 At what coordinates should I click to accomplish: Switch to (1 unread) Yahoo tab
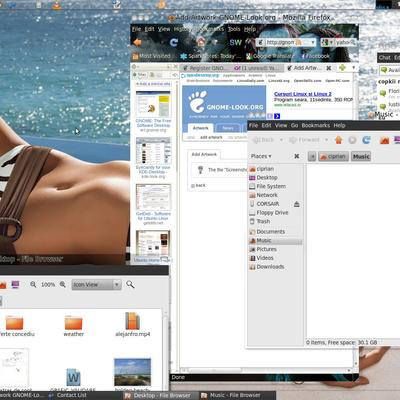point(258,68)
